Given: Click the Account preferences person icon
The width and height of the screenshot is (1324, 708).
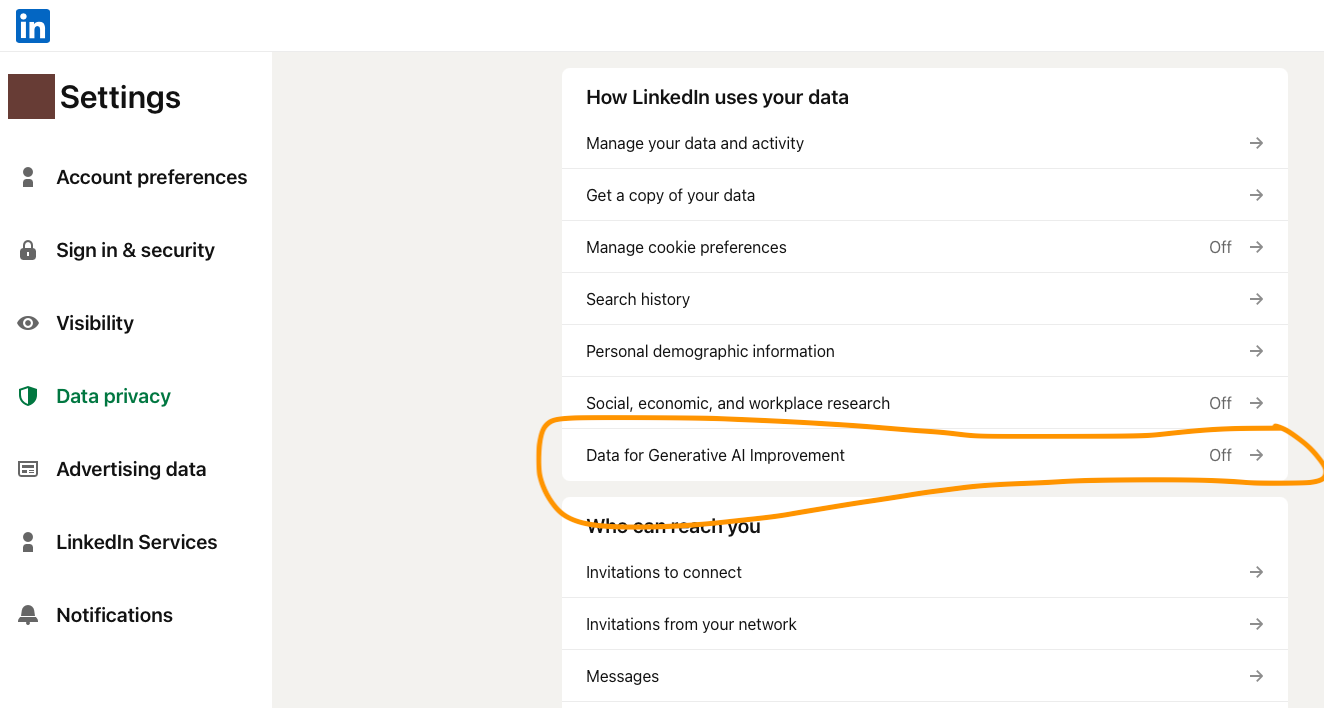Looking at the screenshot, I should pyautogui.click(x=28, y=177).
